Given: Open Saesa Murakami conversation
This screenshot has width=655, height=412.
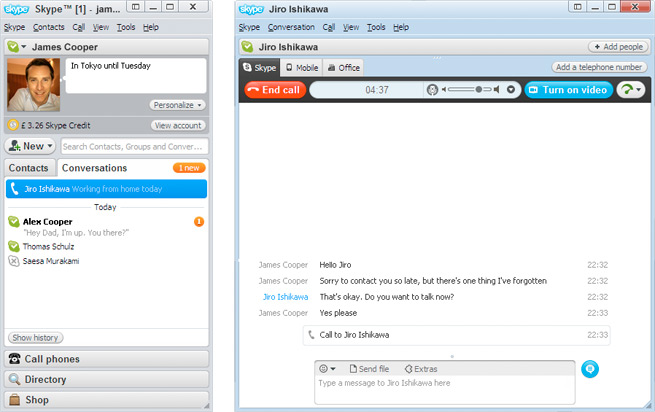Looking at the screenshot, I should click(107, 261).
